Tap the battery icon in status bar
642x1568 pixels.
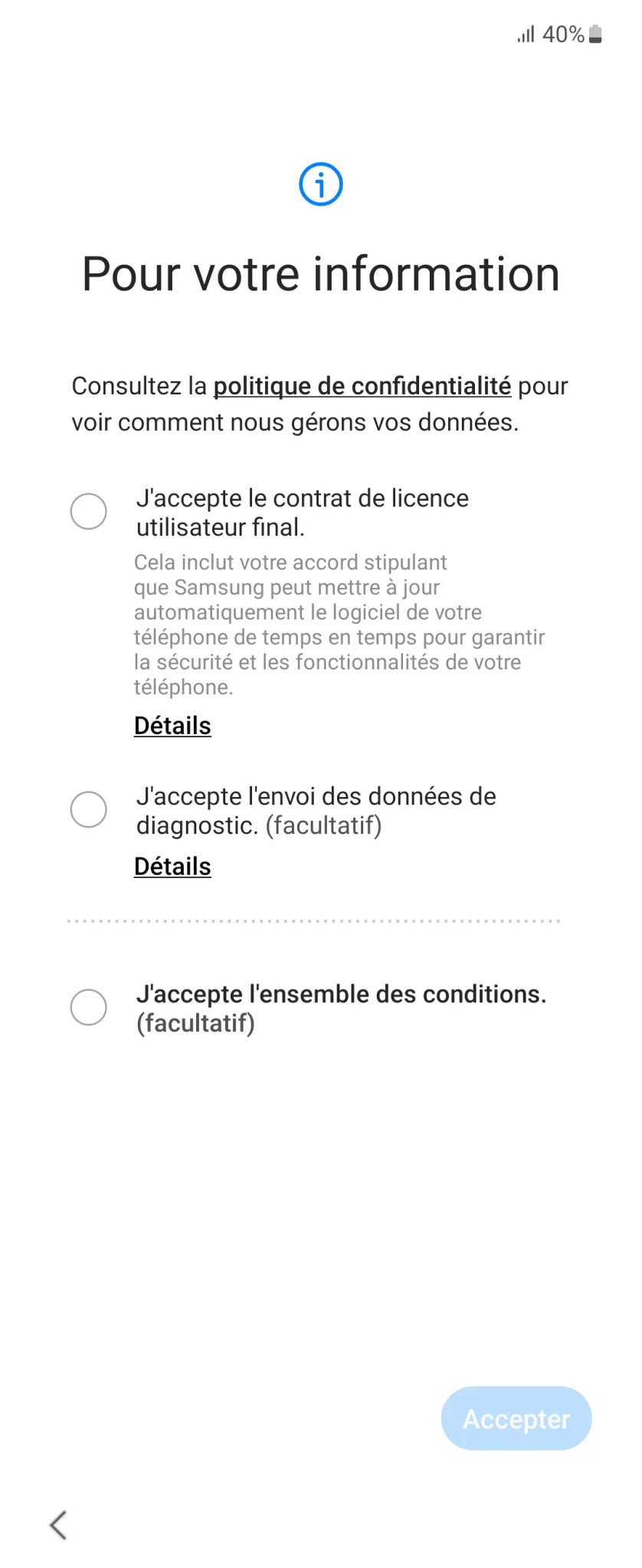click(595, 34)
